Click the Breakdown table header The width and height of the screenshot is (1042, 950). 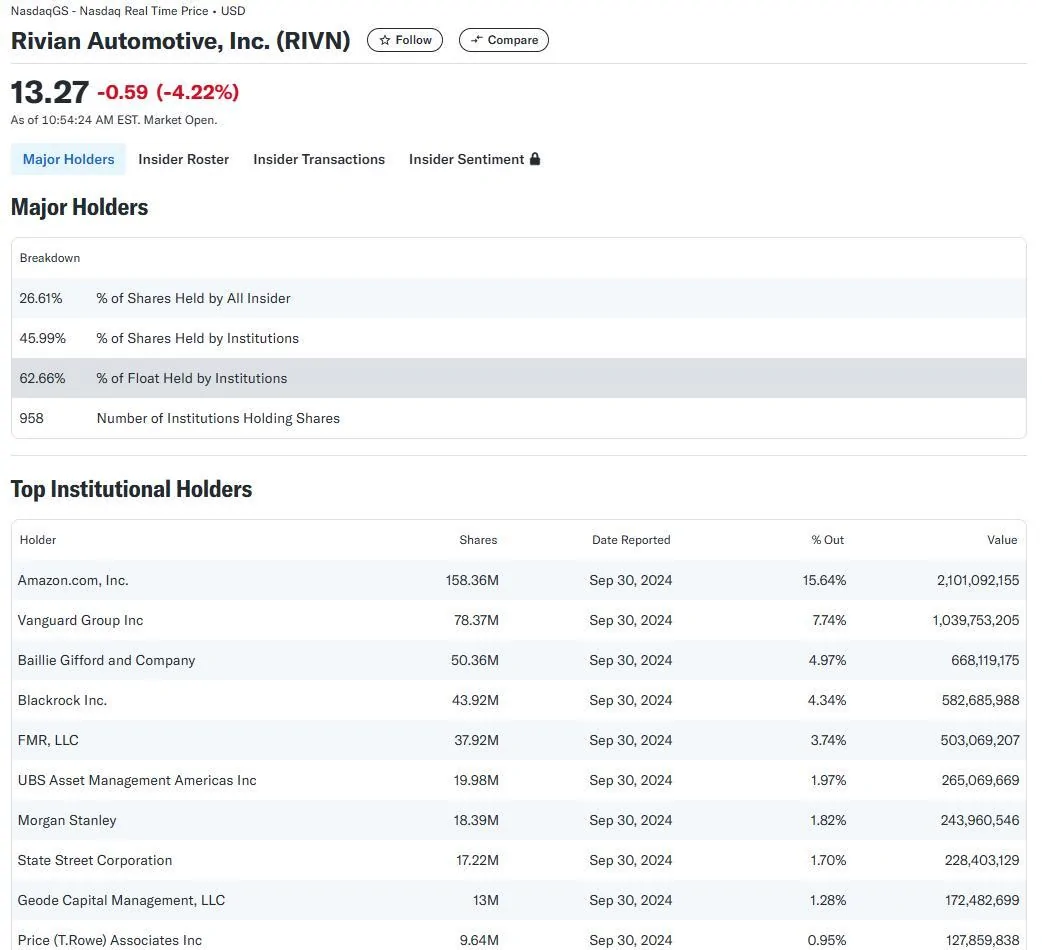click(x=50, y=258)
